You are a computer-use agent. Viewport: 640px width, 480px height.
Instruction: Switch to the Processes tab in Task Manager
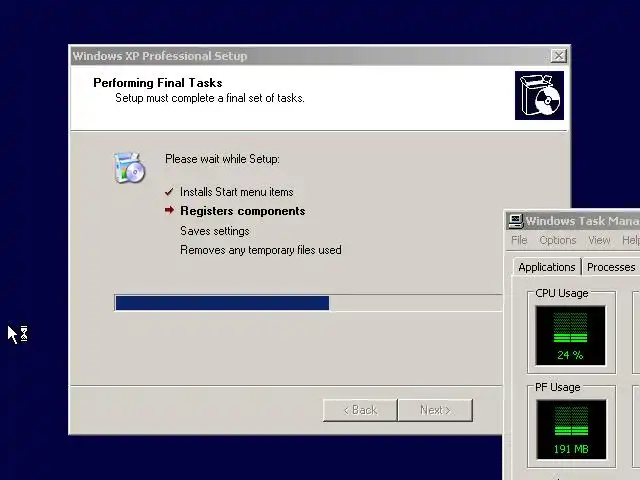[x=611, y=267]
